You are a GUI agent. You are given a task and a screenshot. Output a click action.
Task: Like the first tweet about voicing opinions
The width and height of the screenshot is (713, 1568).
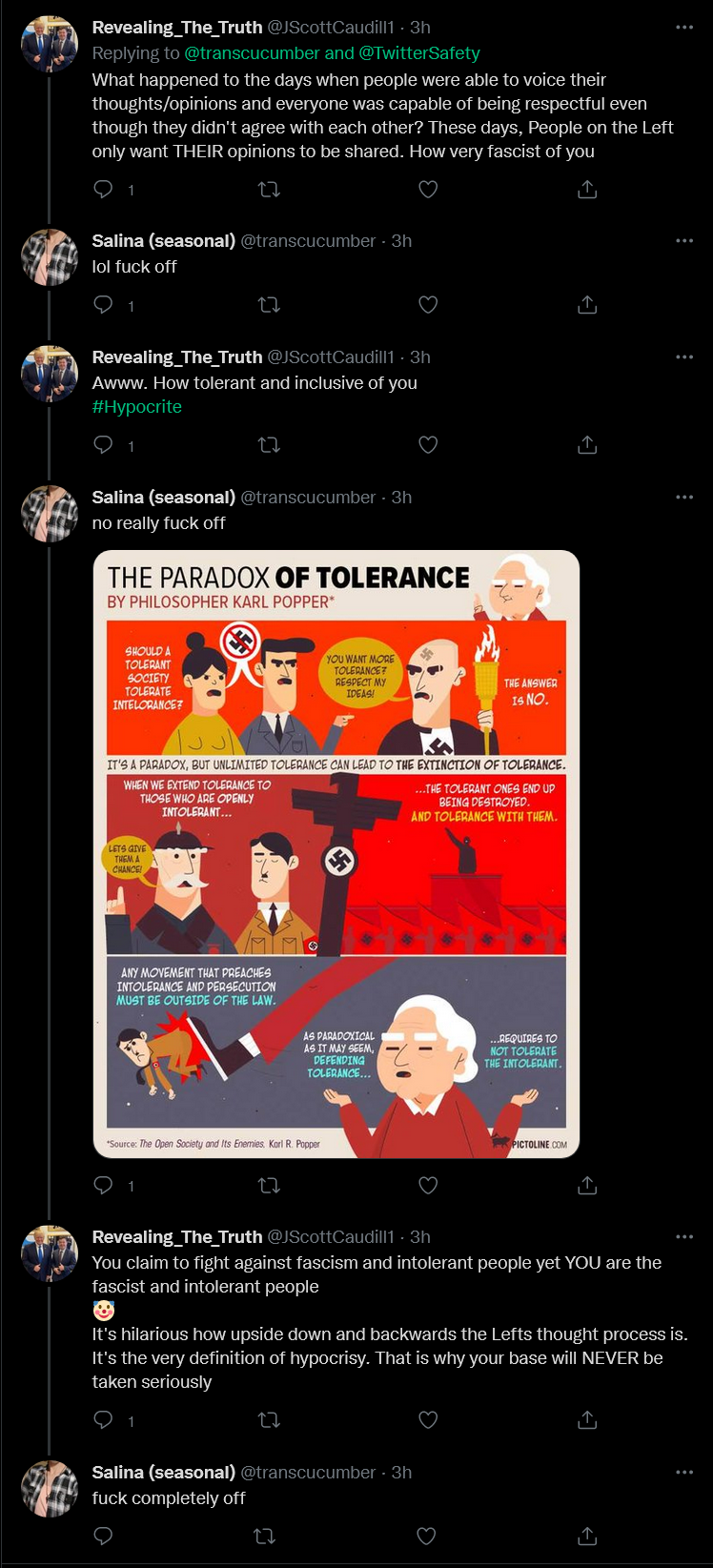click(x=428, y=190)
